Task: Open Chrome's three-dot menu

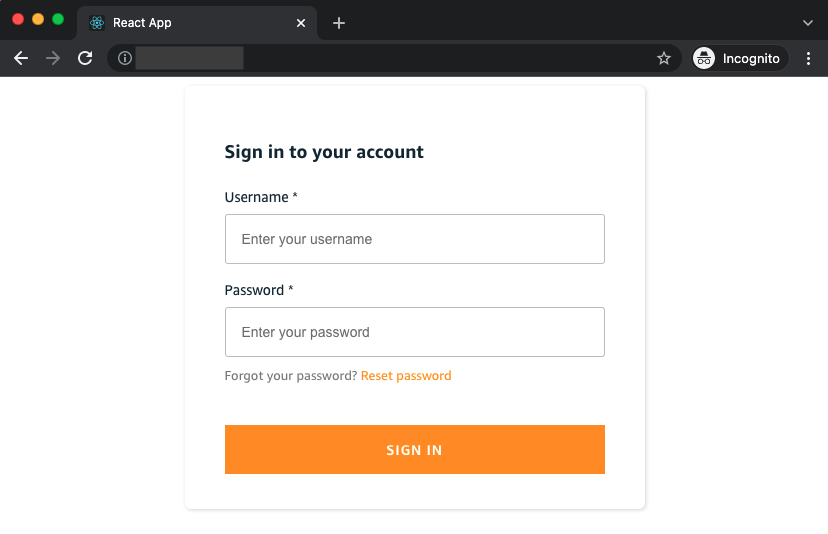Action: pyautogui.click(x=809, y=59)
